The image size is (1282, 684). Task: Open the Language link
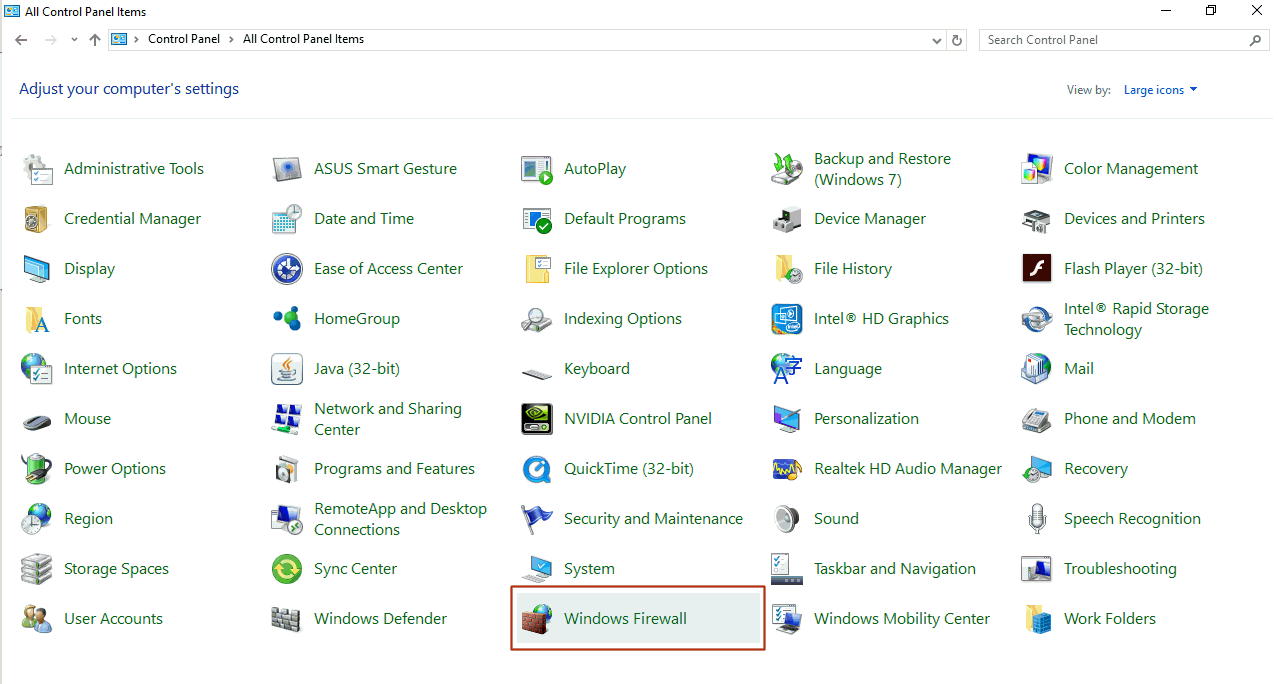coord(848,369)
